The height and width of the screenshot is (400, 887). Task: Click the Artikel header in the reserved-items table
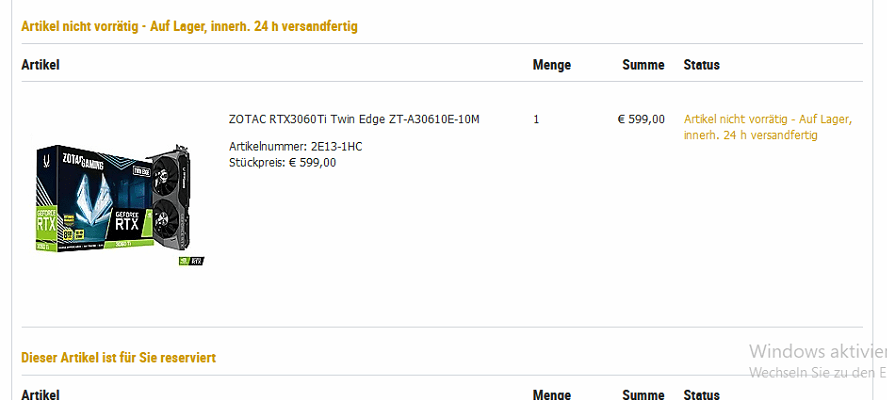41,394
